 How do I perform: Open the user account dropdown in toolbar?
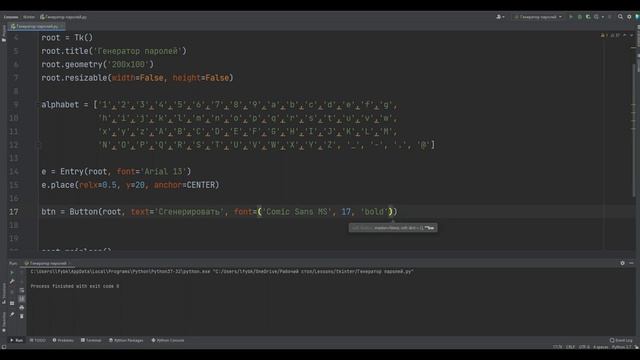[500, 17]
